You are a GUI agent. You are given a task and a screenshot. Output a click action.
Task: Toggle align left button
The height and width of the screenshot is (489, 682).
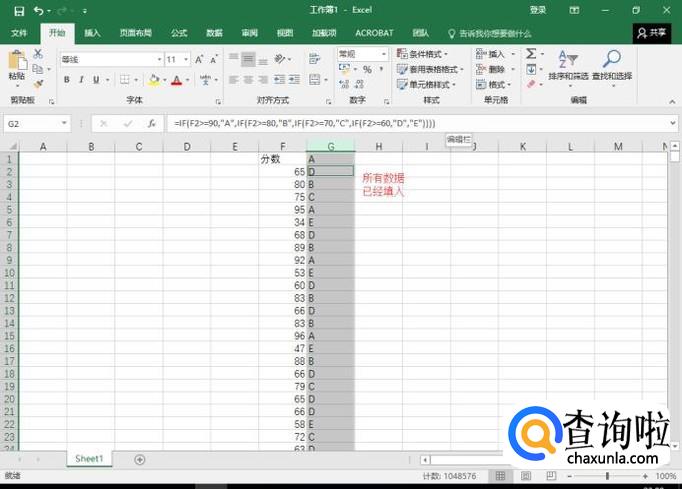[234, 80]
